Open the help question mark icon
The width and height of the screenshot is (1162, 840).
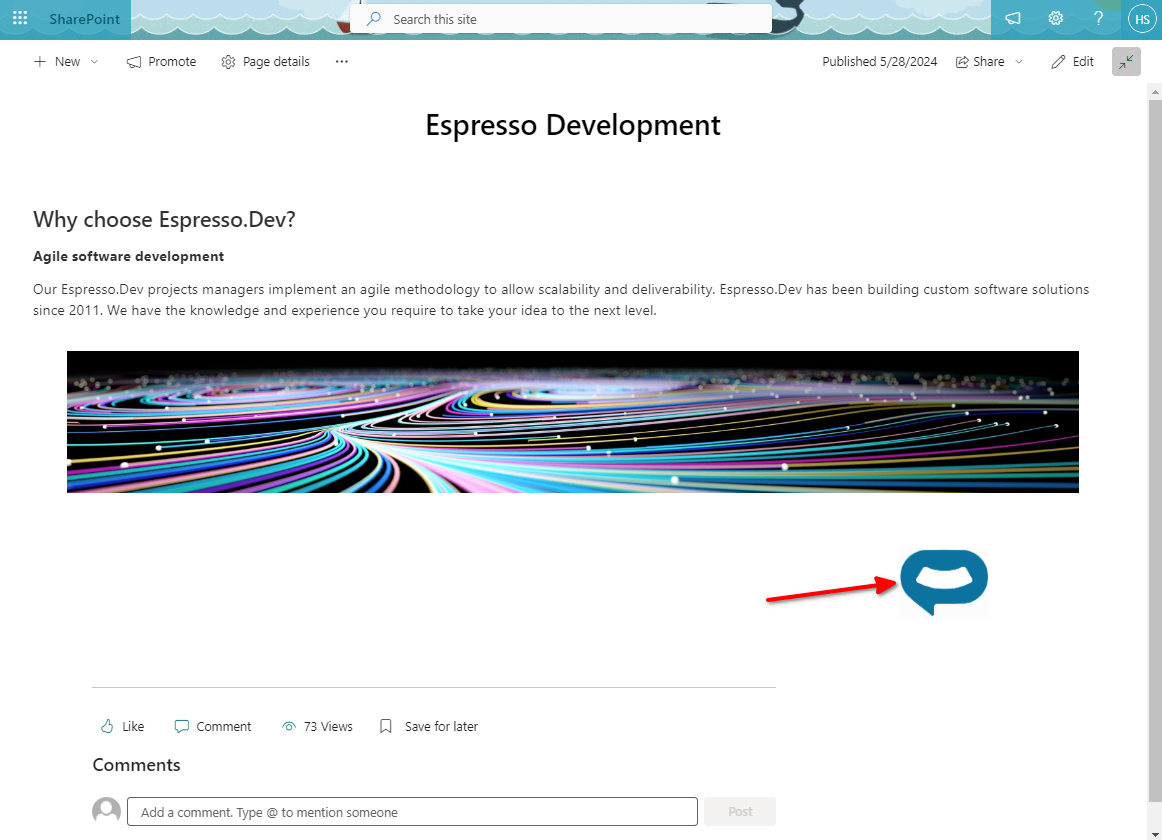(x=1098, y=19)
